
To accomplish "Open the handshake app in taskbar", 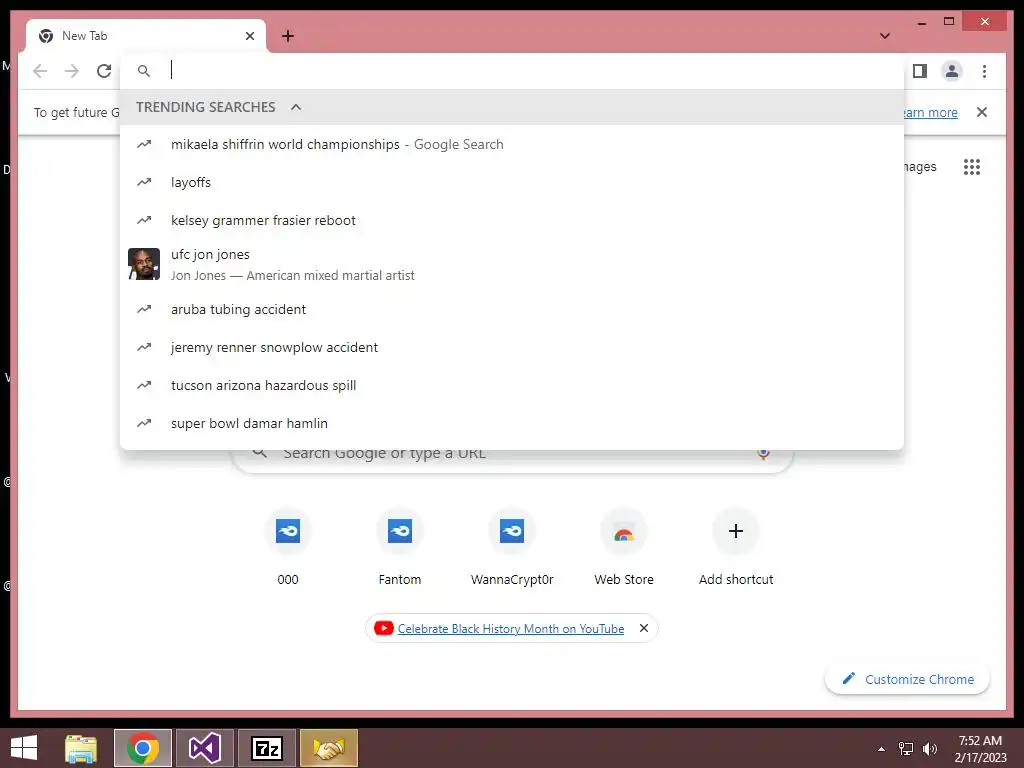I will pos(329,748).
